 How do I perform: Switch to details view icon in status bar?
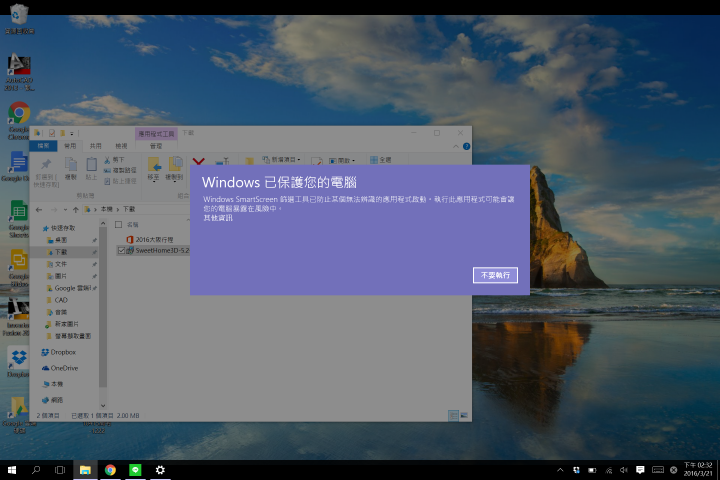pos(453,416)
